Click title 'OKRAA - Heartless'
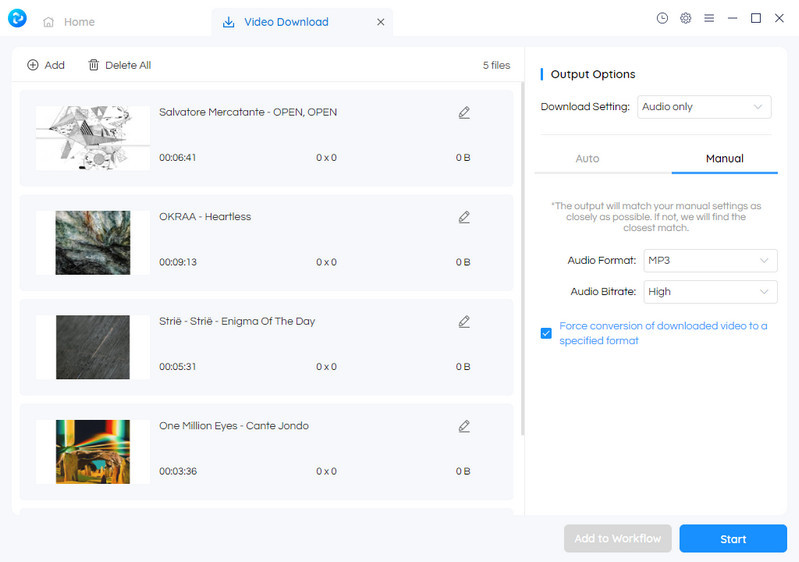 click(205, 217)
